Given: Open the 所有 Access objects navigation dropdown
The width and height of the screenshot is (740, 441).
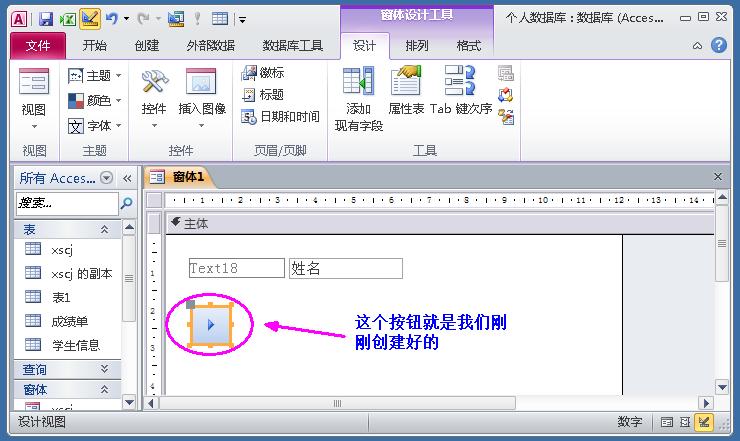Looking at the screenshot, I should click(107, 178).
